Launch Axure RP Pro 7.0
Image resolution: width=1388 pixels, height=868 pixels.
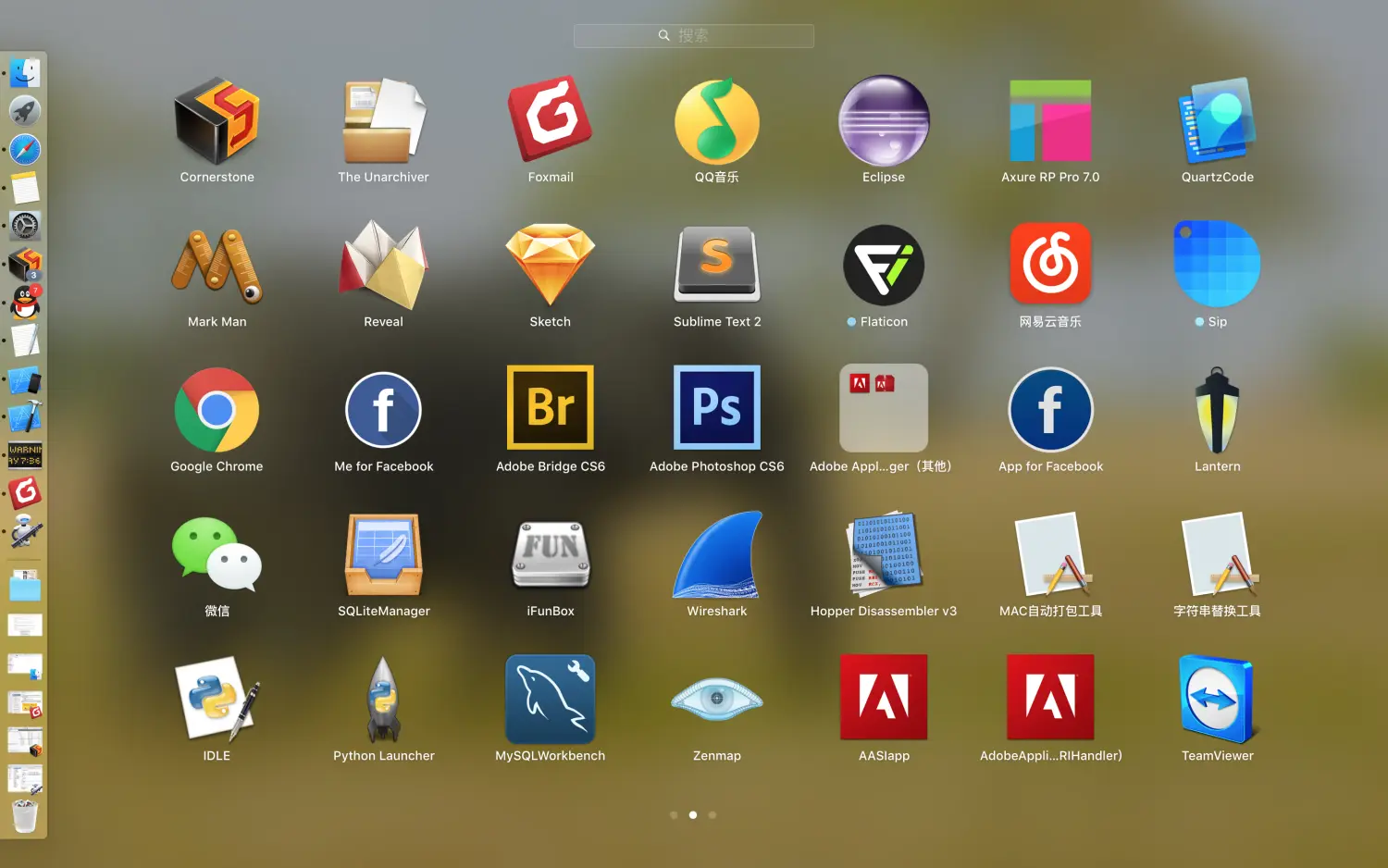click(x=1050, y=121)
